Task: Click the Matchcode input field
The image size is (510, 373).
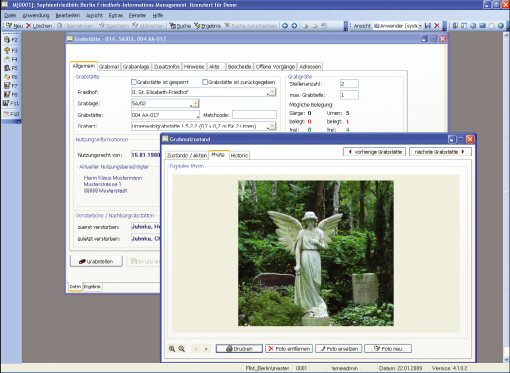Action: click(x=254, y=115)
